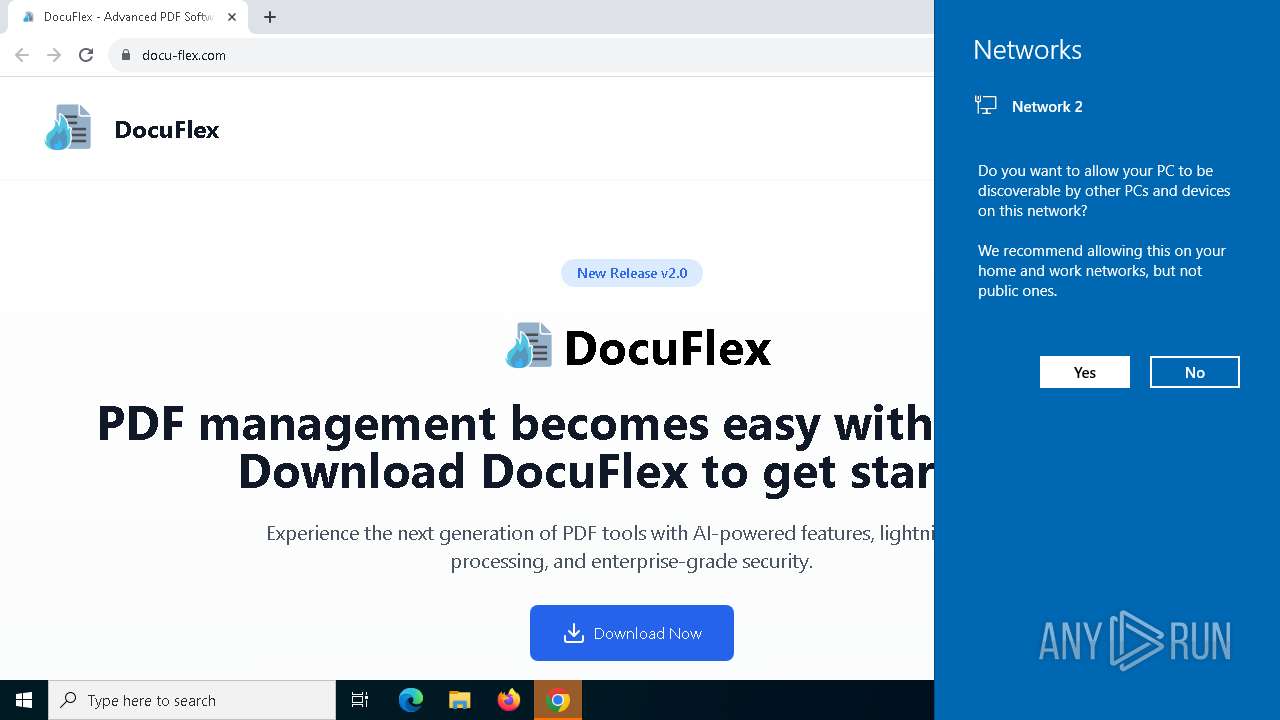Click the Download Now button

point(632,633)
